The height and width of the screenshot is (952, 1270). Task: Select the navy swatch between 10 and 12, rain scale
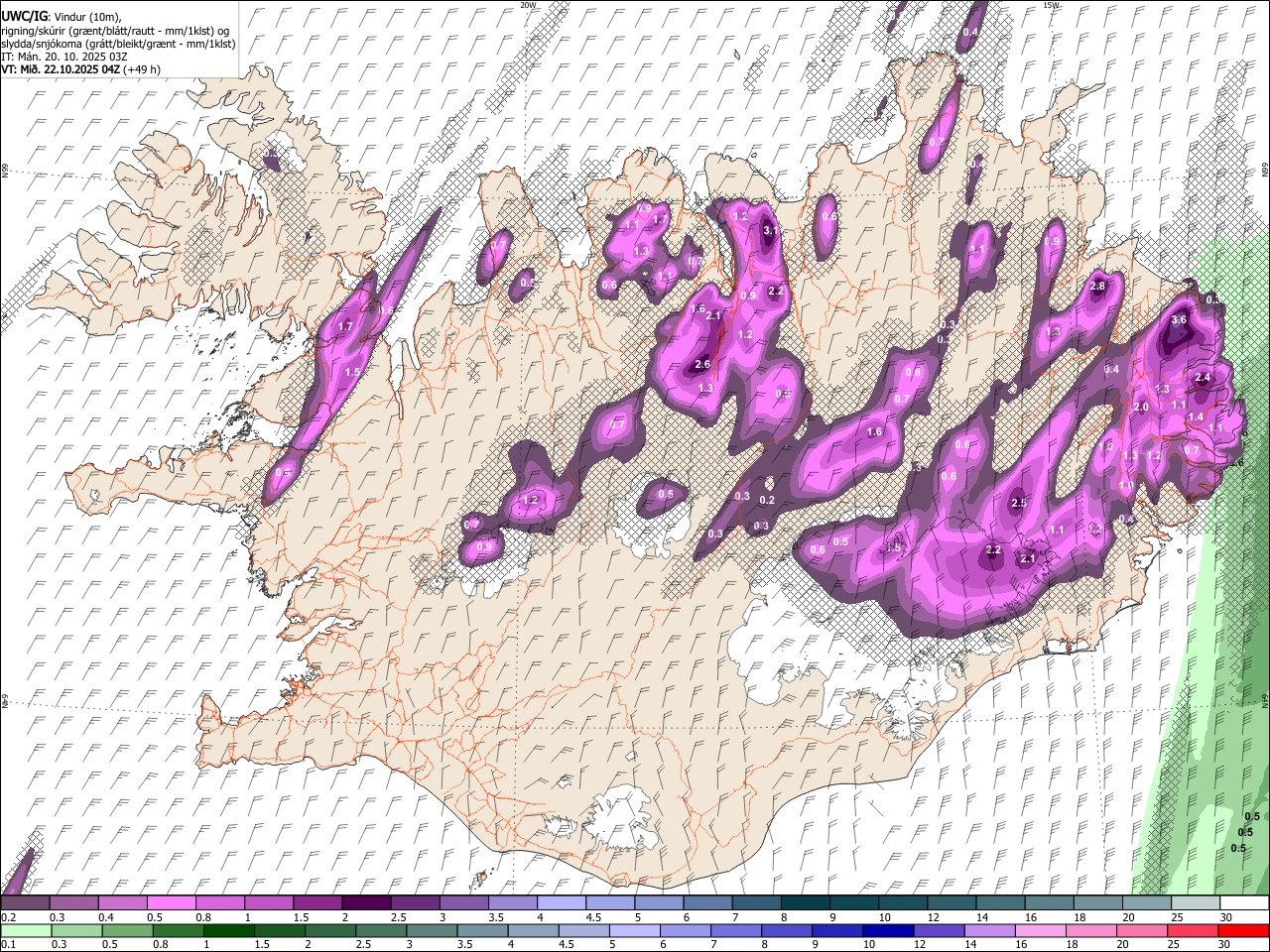(886, 930)
